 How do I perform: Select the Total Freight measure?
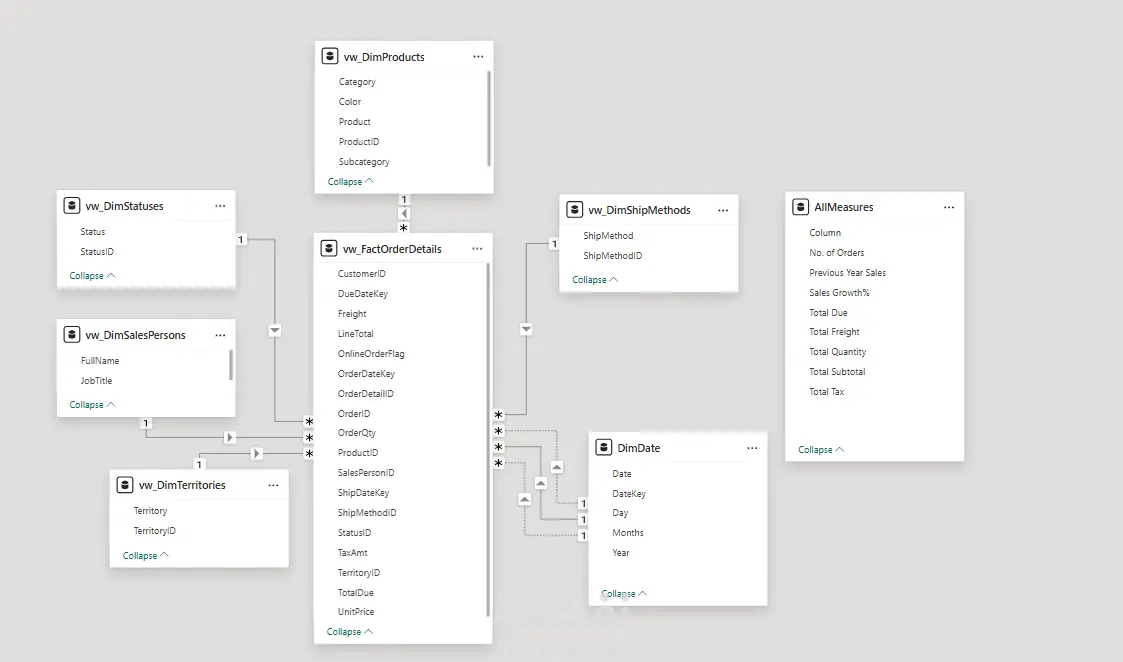pyautogui.click(x=834, y=332)
